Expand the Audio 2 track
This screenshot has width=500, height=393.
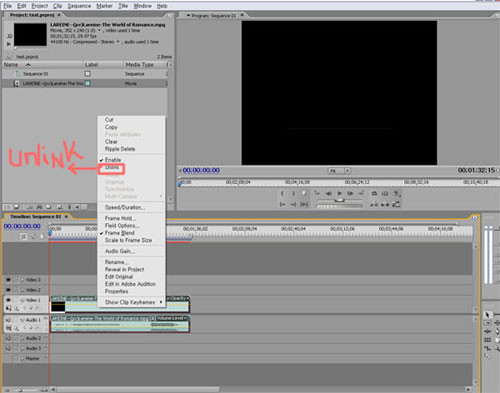pyautogui.click(x=22, y=338)
